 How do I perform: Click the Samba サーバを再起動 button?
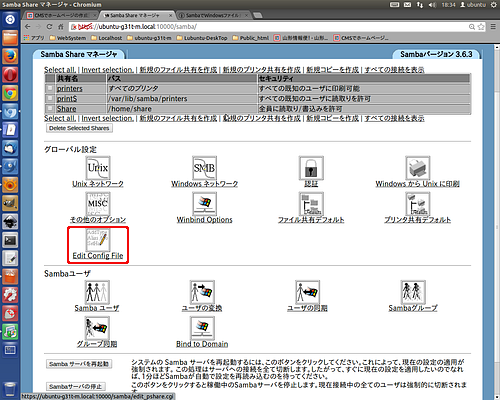coord(79,364)
